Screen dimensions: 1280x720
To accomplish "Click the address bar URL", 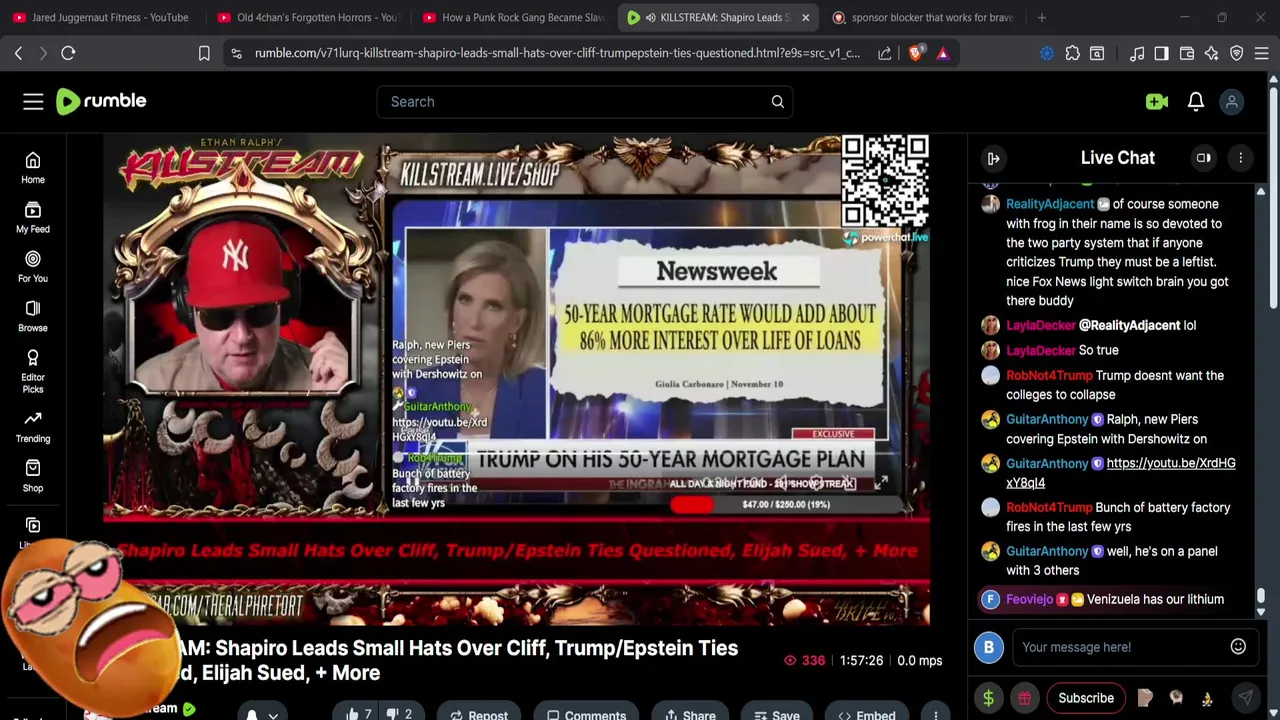I will coord(557,53).
